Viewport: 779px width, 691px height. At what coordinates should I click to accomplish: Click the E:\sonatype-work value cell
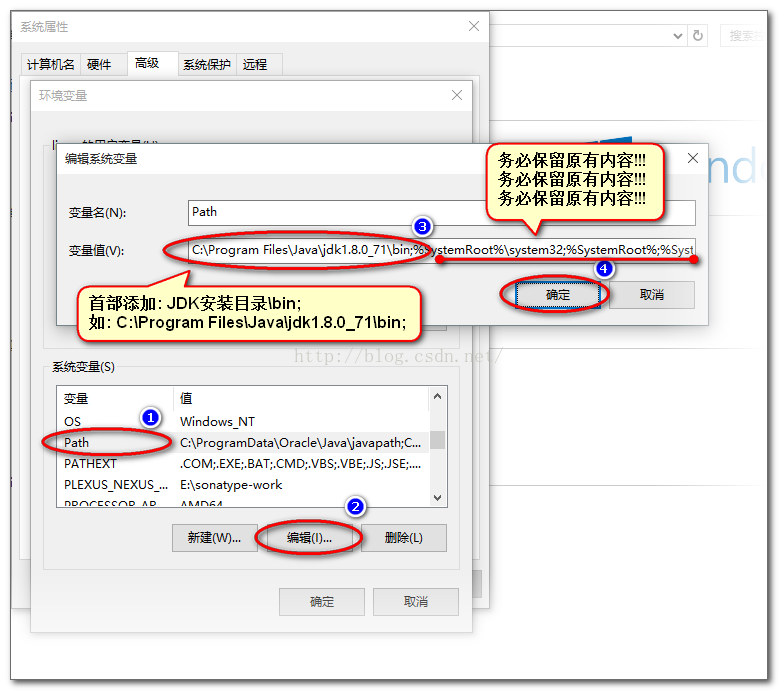[x=231, y=484]
